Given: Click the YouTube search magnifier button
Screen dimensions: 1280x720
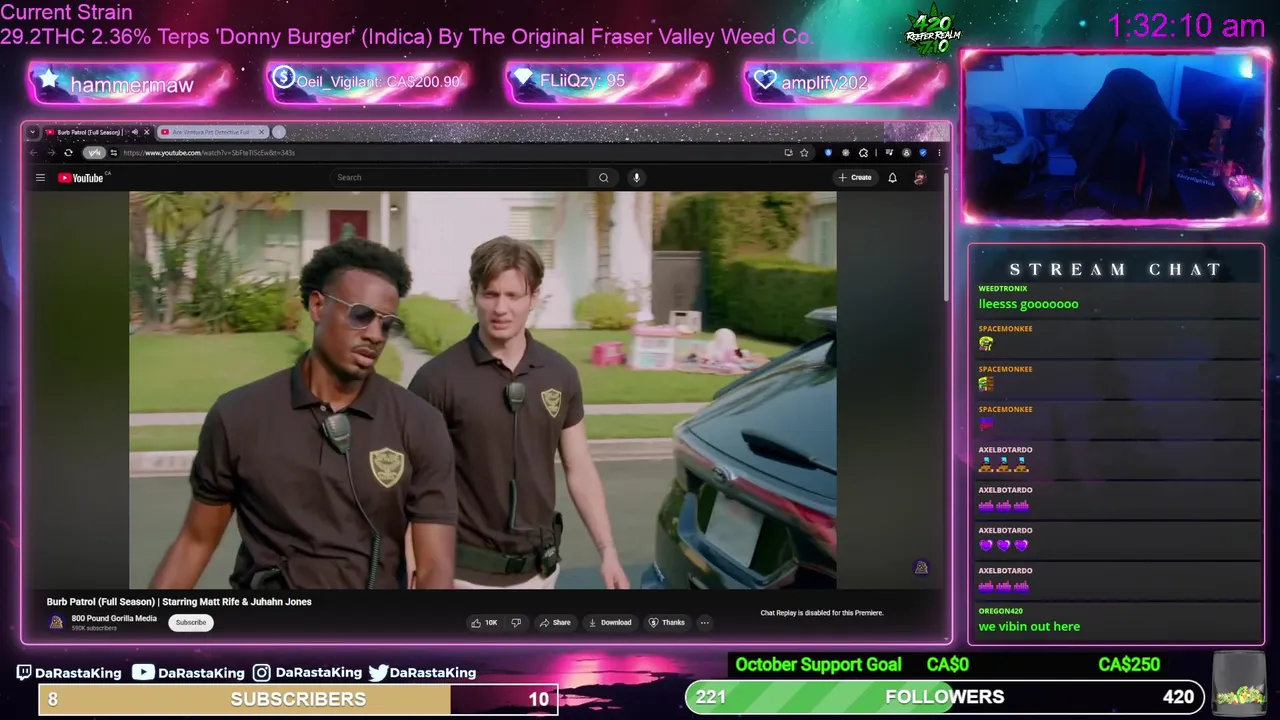Looking at the screenshot, I should click(x=603, y=178).
